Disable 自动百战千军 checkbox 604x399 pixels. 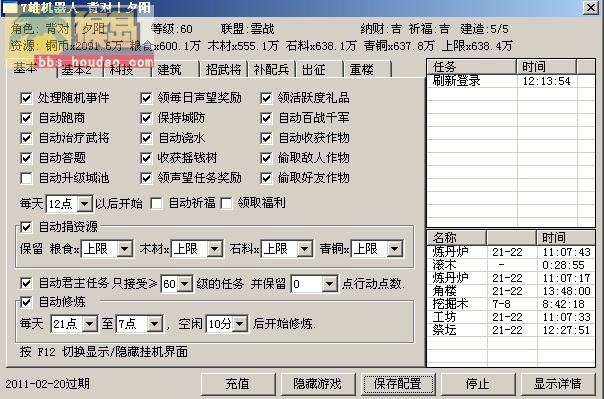point(266,118)
